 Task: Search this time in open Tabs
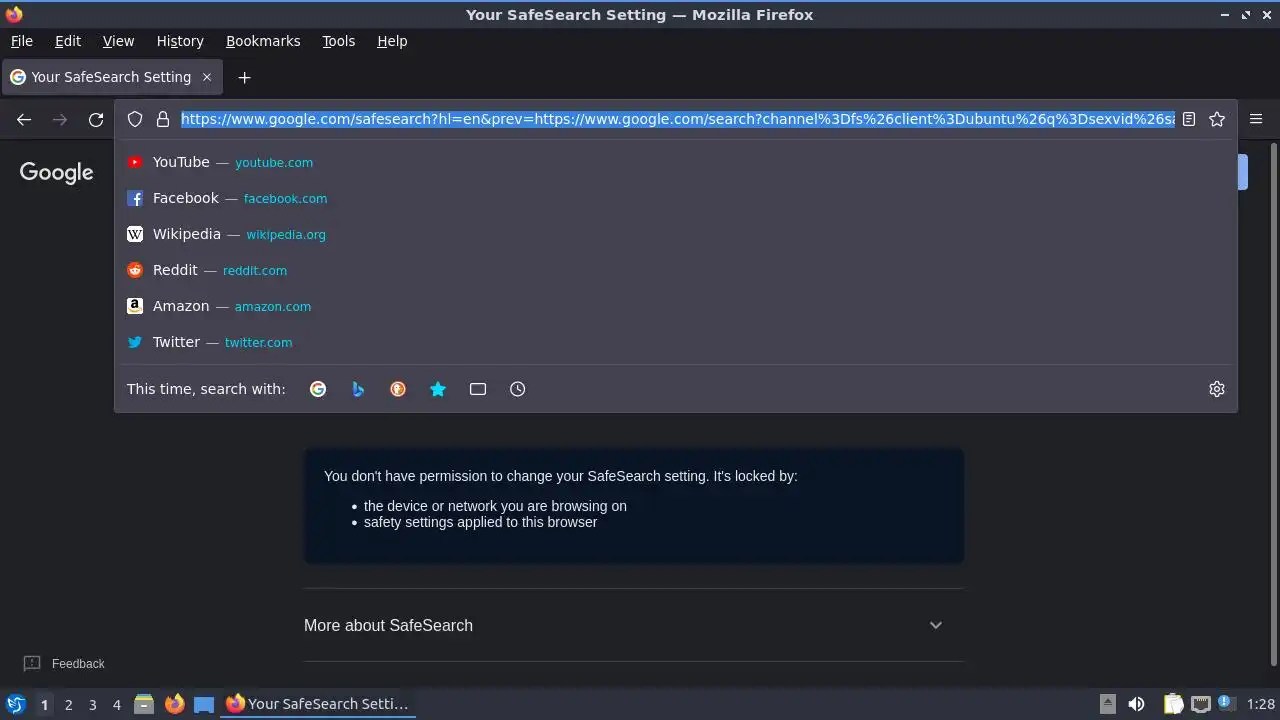click(478, 389)
